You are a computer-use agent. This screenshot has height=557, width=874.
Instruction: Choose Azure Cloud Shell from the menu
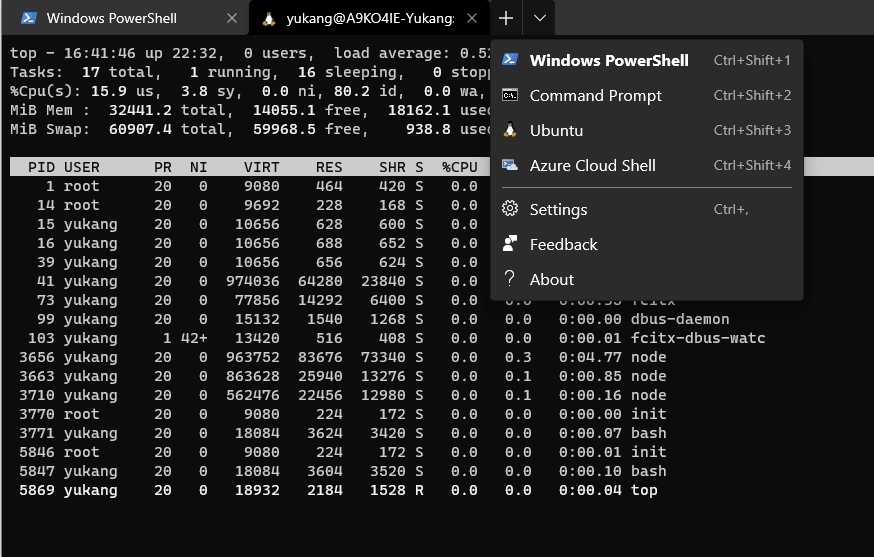(x=647, y=166)
